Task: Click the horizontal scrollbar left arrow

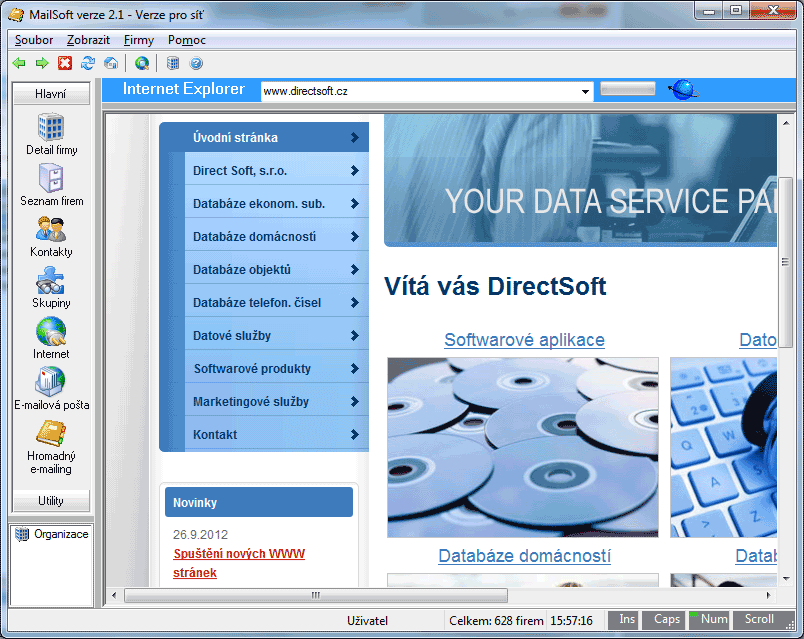Action: [114, 595]
